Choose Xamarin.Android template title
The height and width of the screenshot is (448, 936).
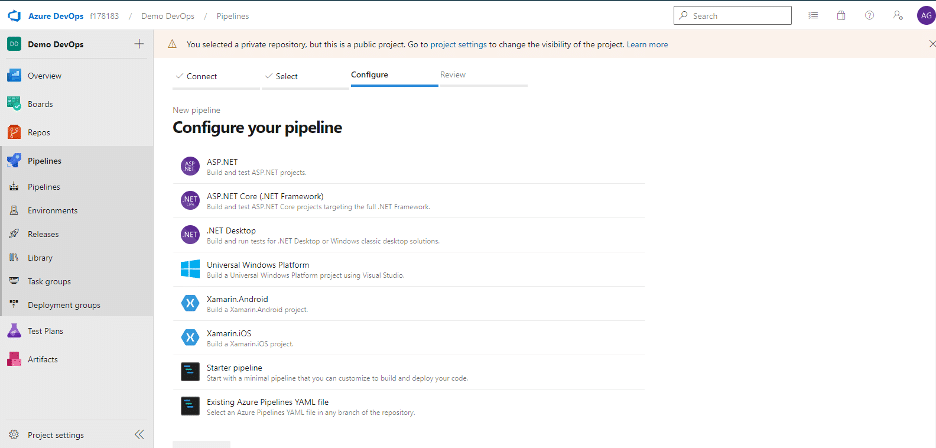(237, 299)
